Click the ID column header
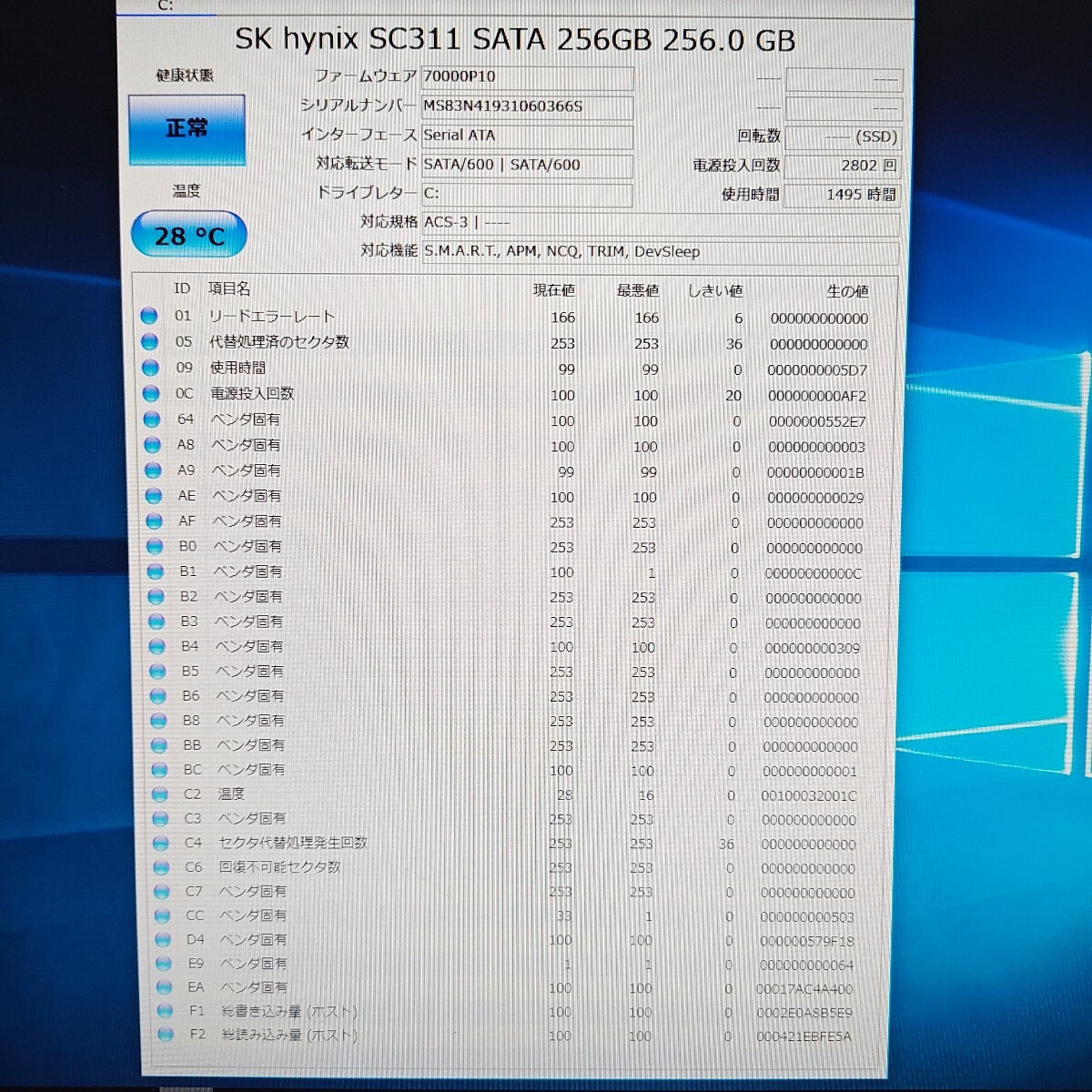 pyautogui.click(x=182, y=288)
